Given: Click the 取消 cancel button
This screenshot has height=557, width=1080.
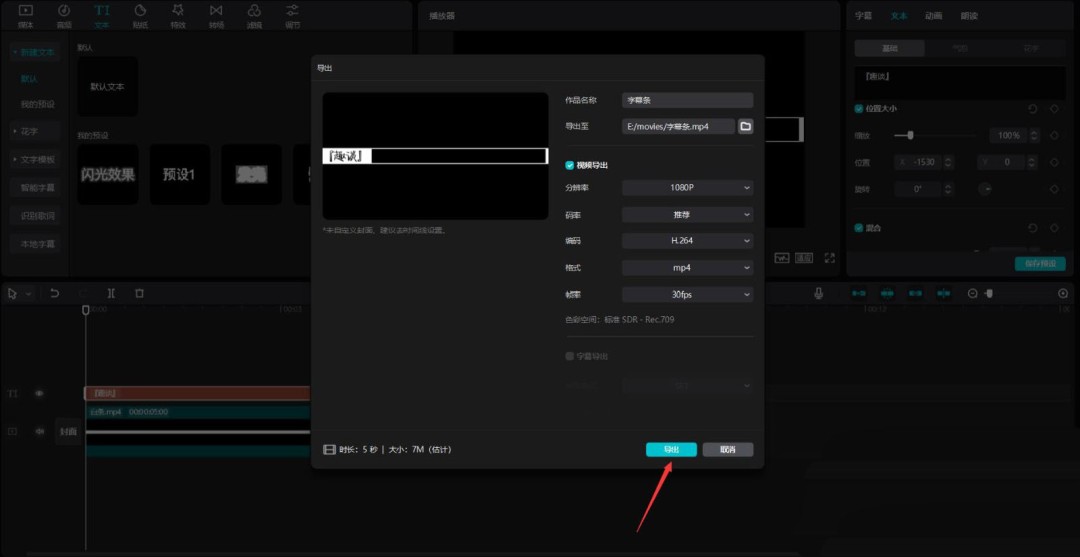Looking at the screenshot, I should pos(727,450).
